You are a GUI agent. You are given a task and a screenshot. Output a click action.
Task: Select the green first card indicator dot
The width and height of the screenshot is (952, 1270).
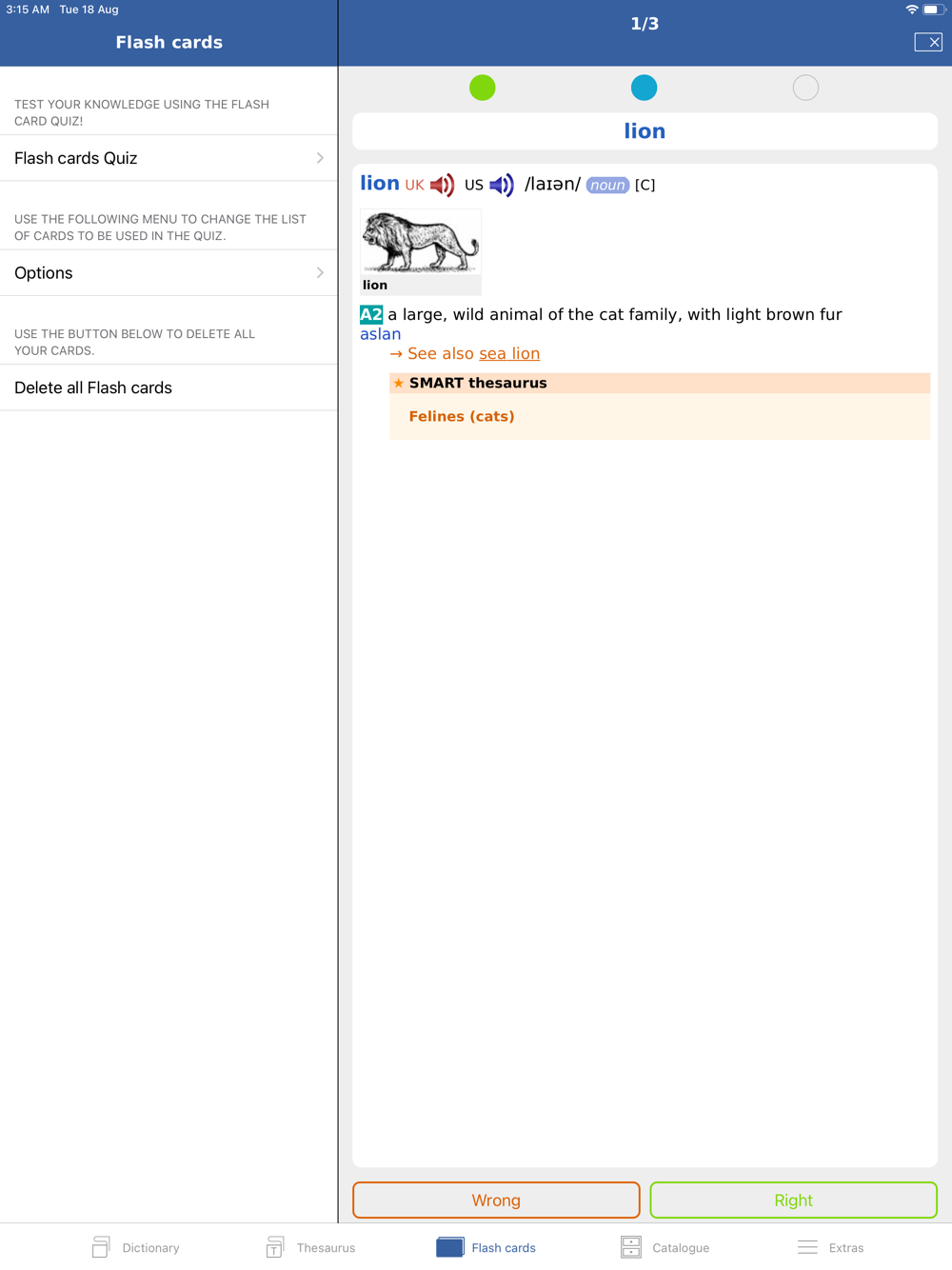click(483, 88)
